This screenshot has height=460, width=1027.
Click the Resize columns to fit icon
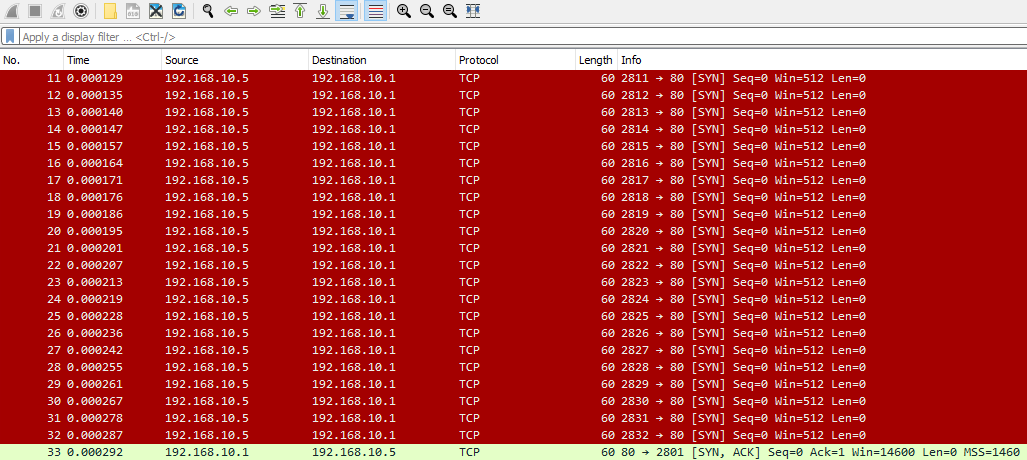coord(473,11)
